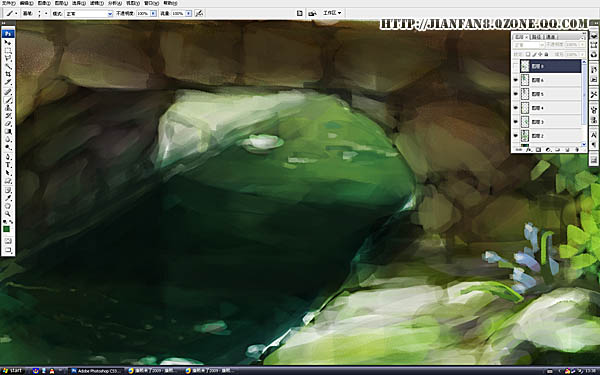Select the Magic Wand tool

tap(8, 66)
